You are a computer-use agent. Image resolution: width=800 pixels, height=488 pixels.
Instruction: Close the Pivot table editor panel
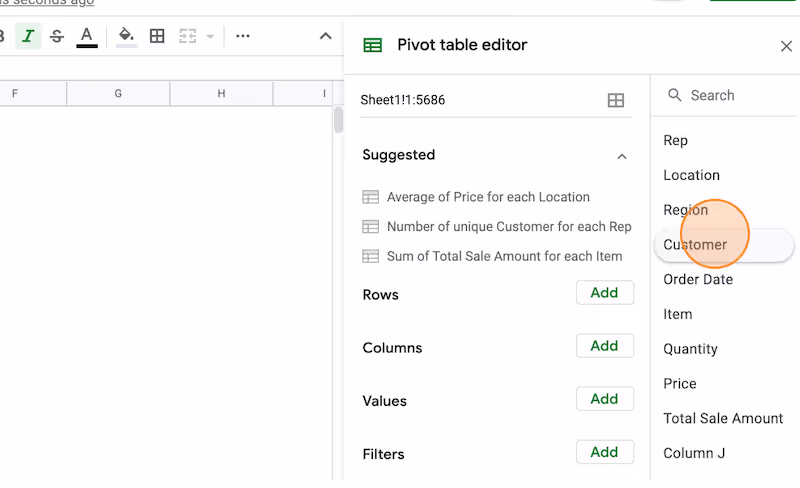coord(786,46)
